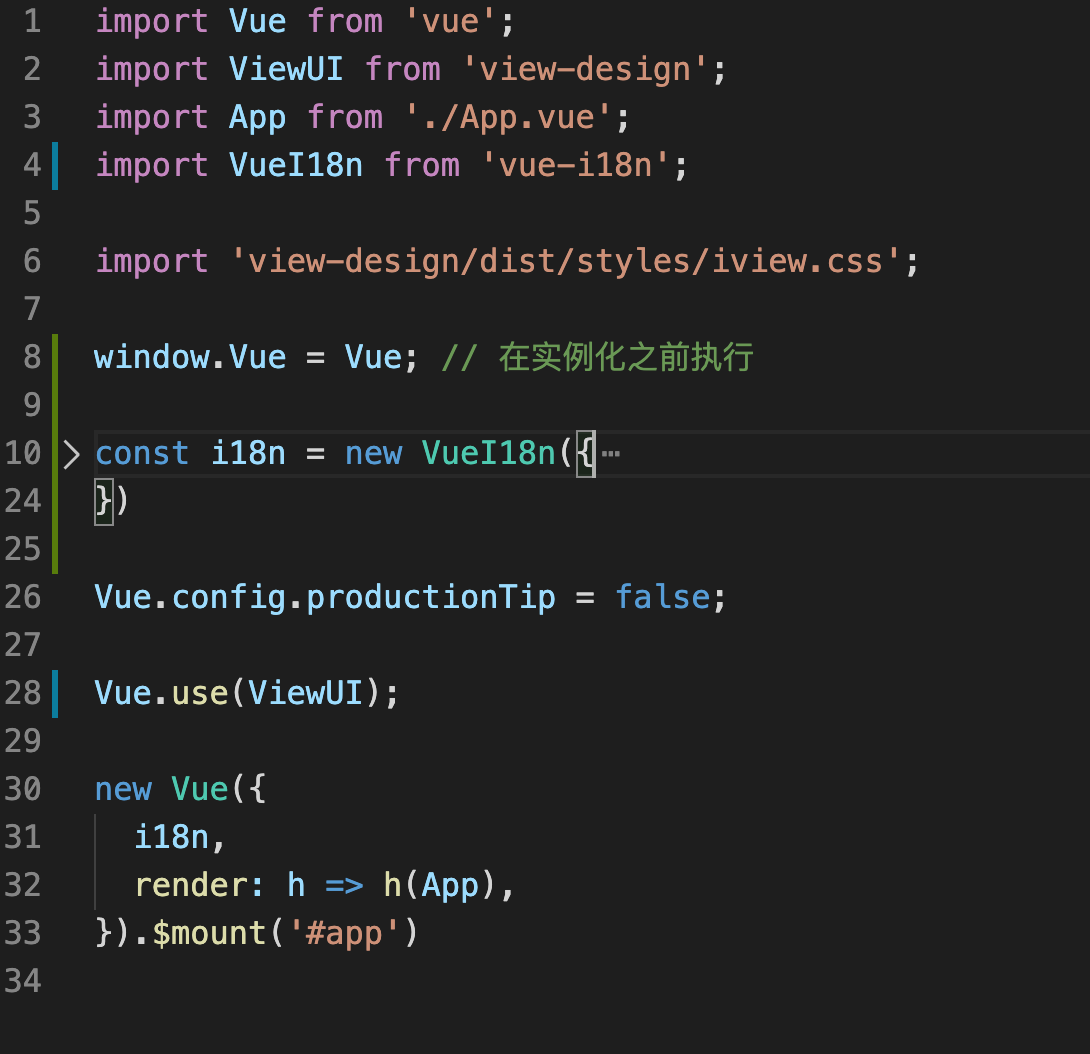Click the ellipsis showing collapsed code on line 10
This screenshot has height=1054, width=1090.
pos(612,452)
